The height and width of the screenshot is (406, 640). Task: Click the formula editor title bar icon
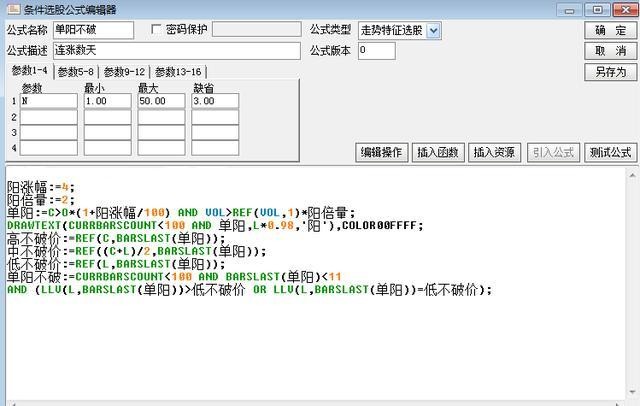click(13, 9)
